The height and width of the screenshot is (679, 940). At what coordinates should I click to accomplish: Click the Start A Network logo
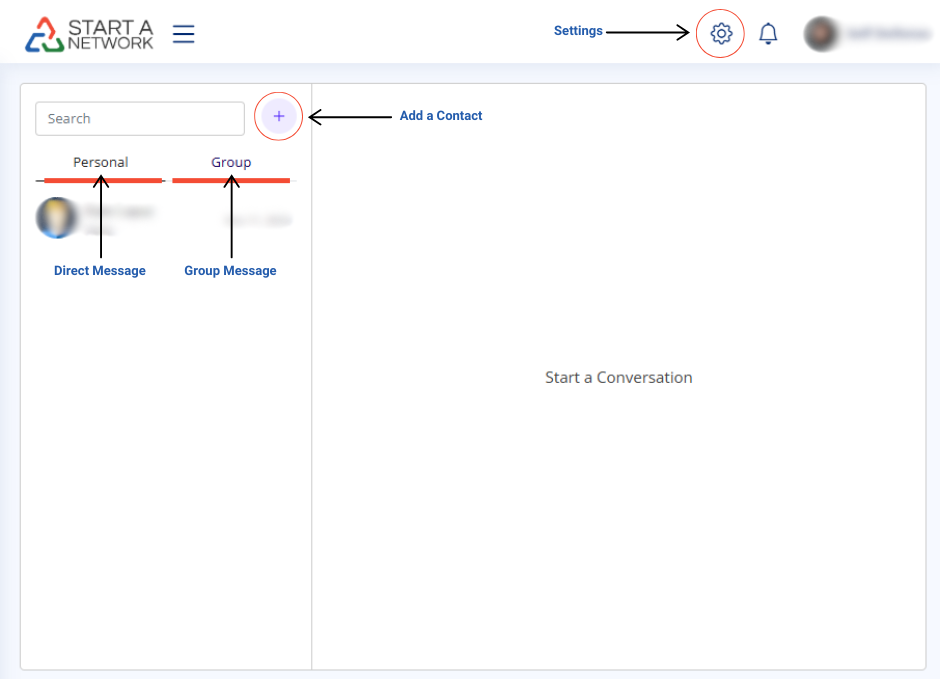[90, 34]
